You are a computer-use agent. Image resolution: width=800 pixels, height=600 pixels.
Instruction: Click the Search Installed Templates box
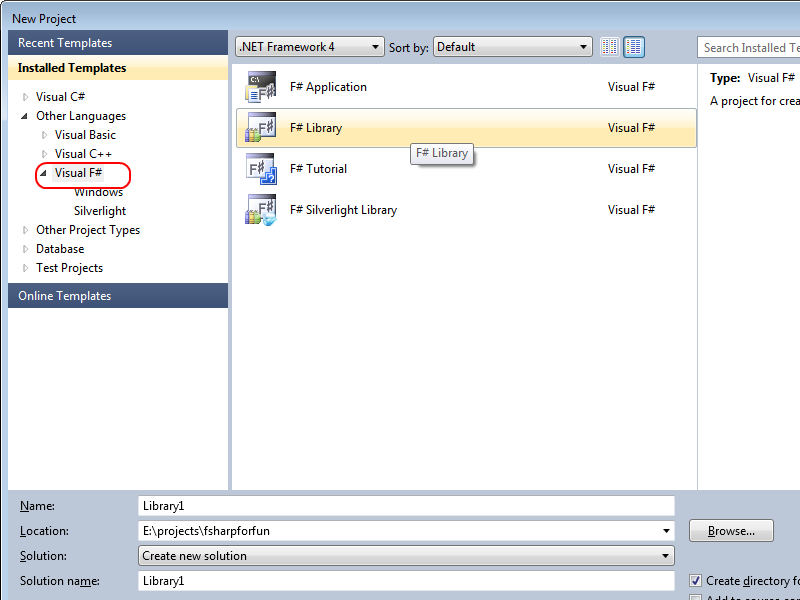tap(748, 47)
